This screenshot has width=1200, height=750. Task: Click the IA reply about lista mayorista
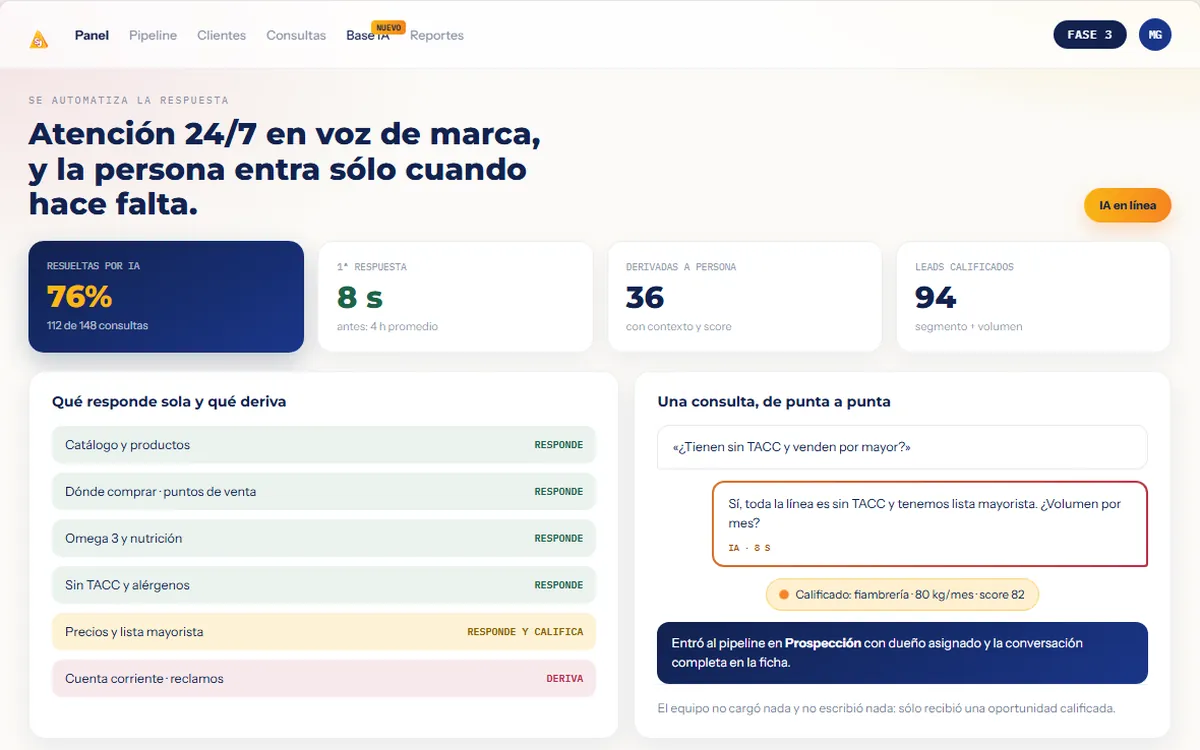coord(930,524)
